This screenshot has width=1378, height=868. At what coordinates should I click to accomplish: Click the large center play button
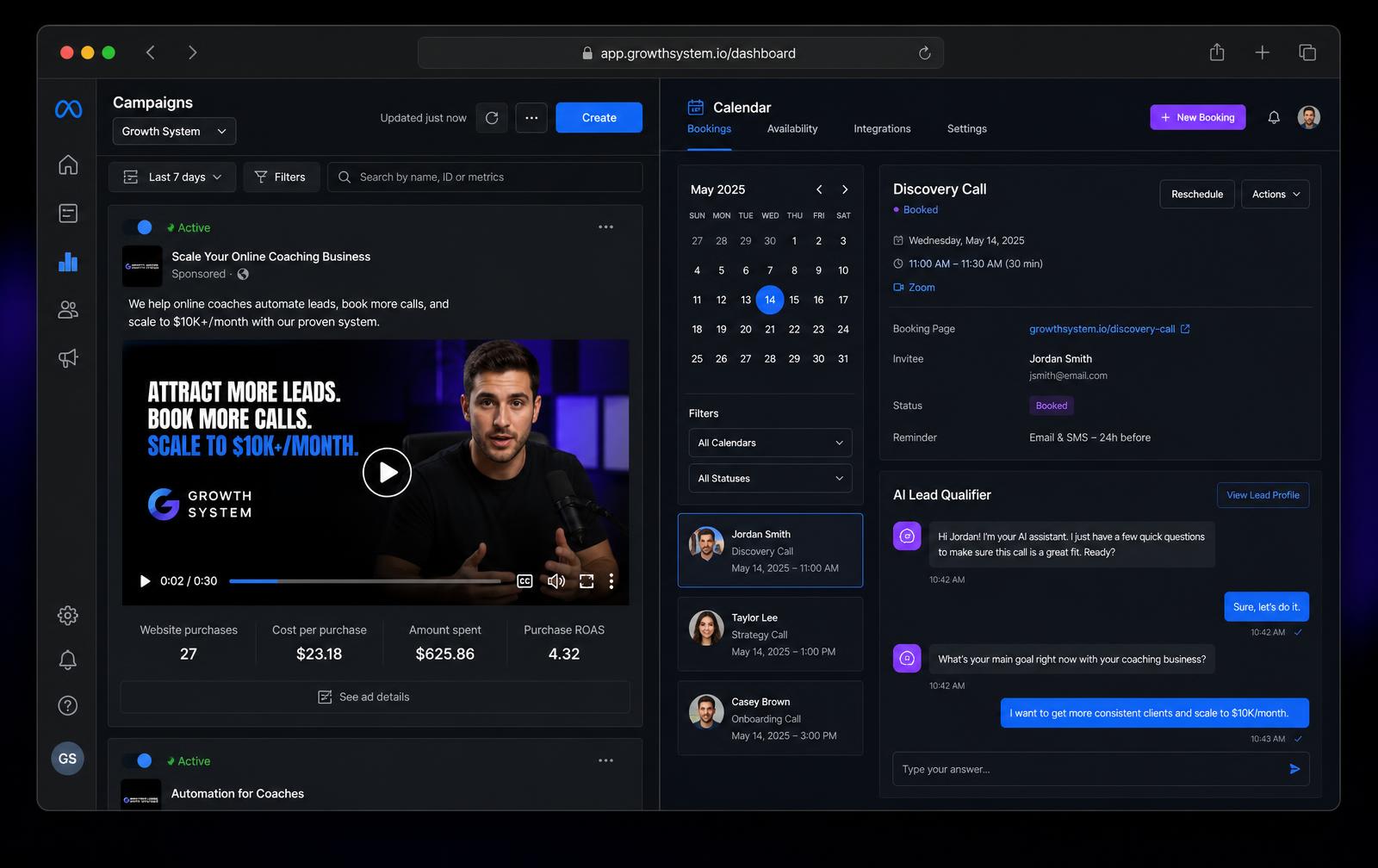coord(387,473)
